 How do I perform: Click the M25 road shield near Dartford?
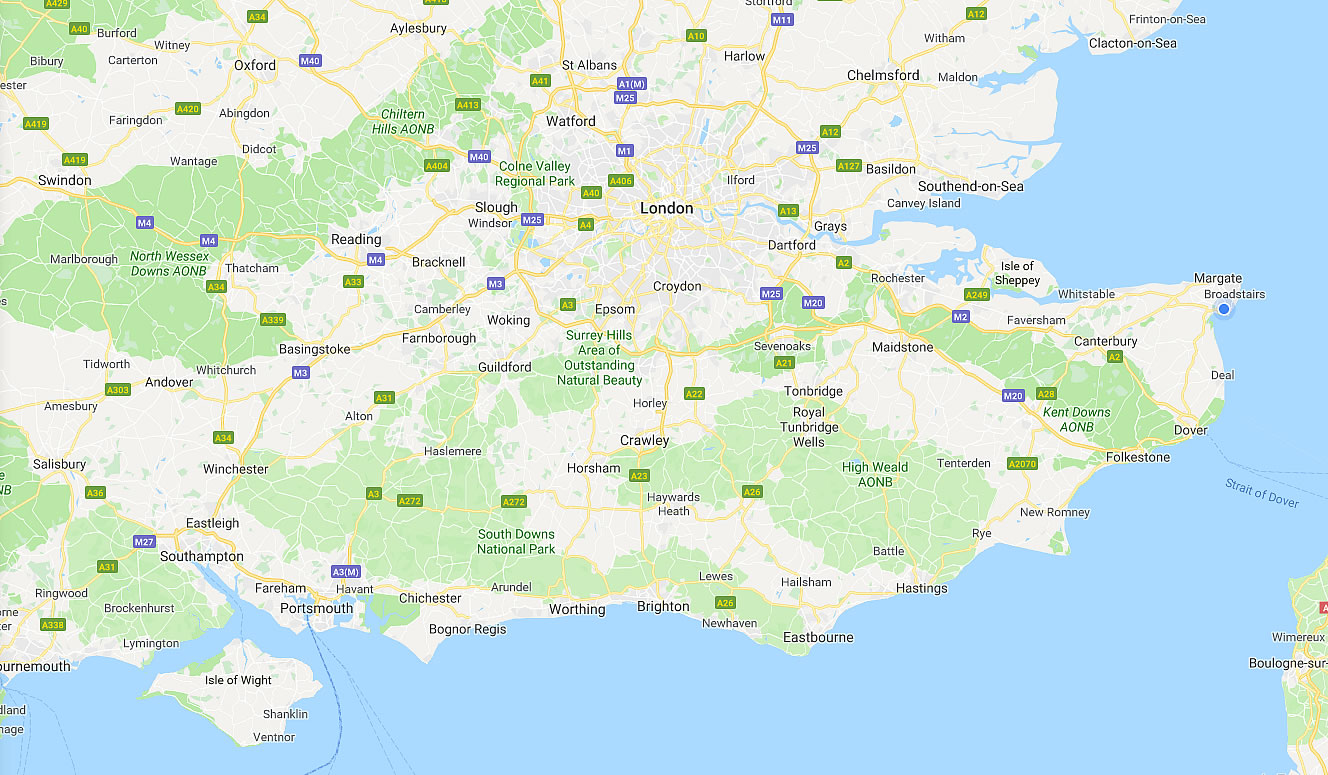pyautogui.click(x=770, y=293)
